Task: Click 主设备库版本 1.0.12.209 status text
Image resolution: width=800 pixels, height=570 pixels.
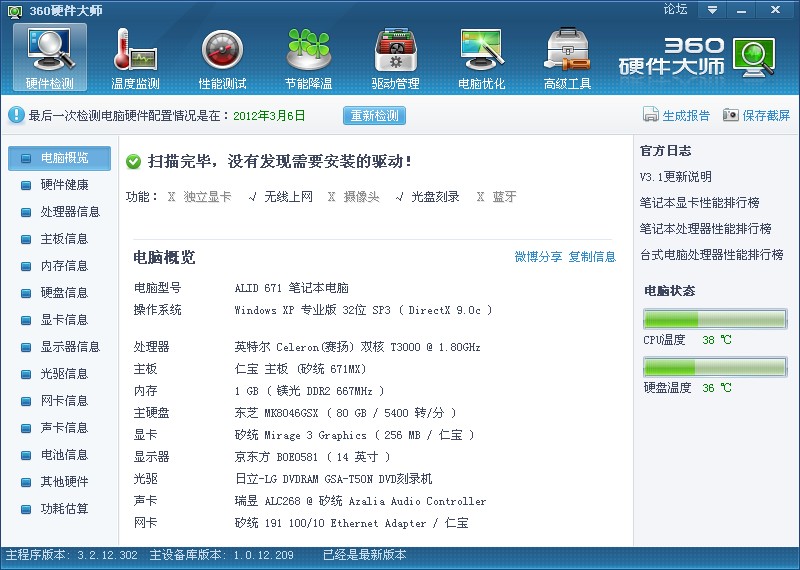Action: 221,555
